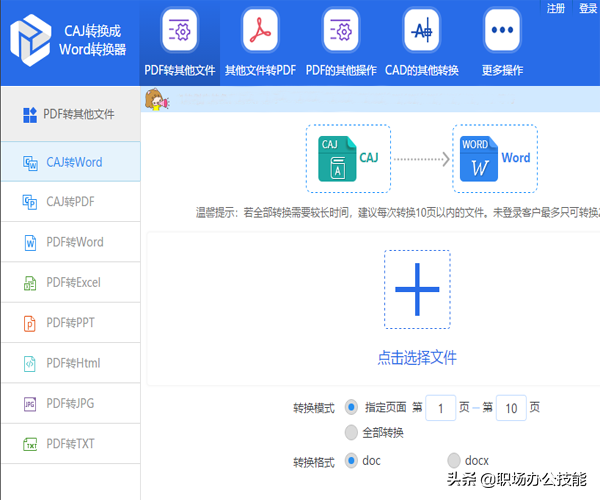This screenshot has height=500, width=600.
Task: Switch to CAJ转Word in sidebar
Action: [71, 162]
